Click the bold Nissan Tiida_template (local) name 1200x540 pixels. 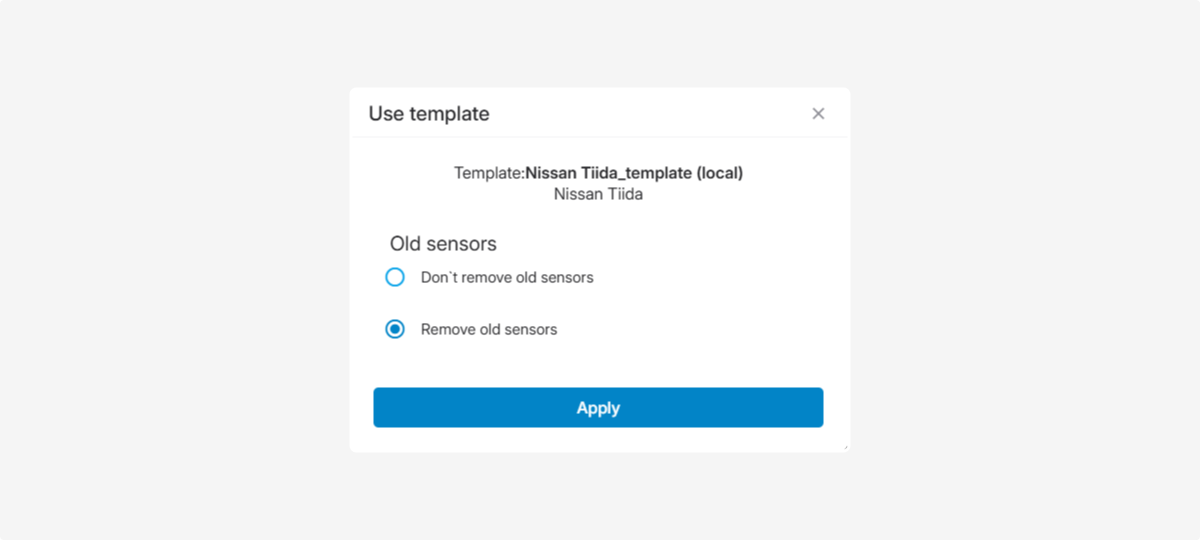pos(634,173)
